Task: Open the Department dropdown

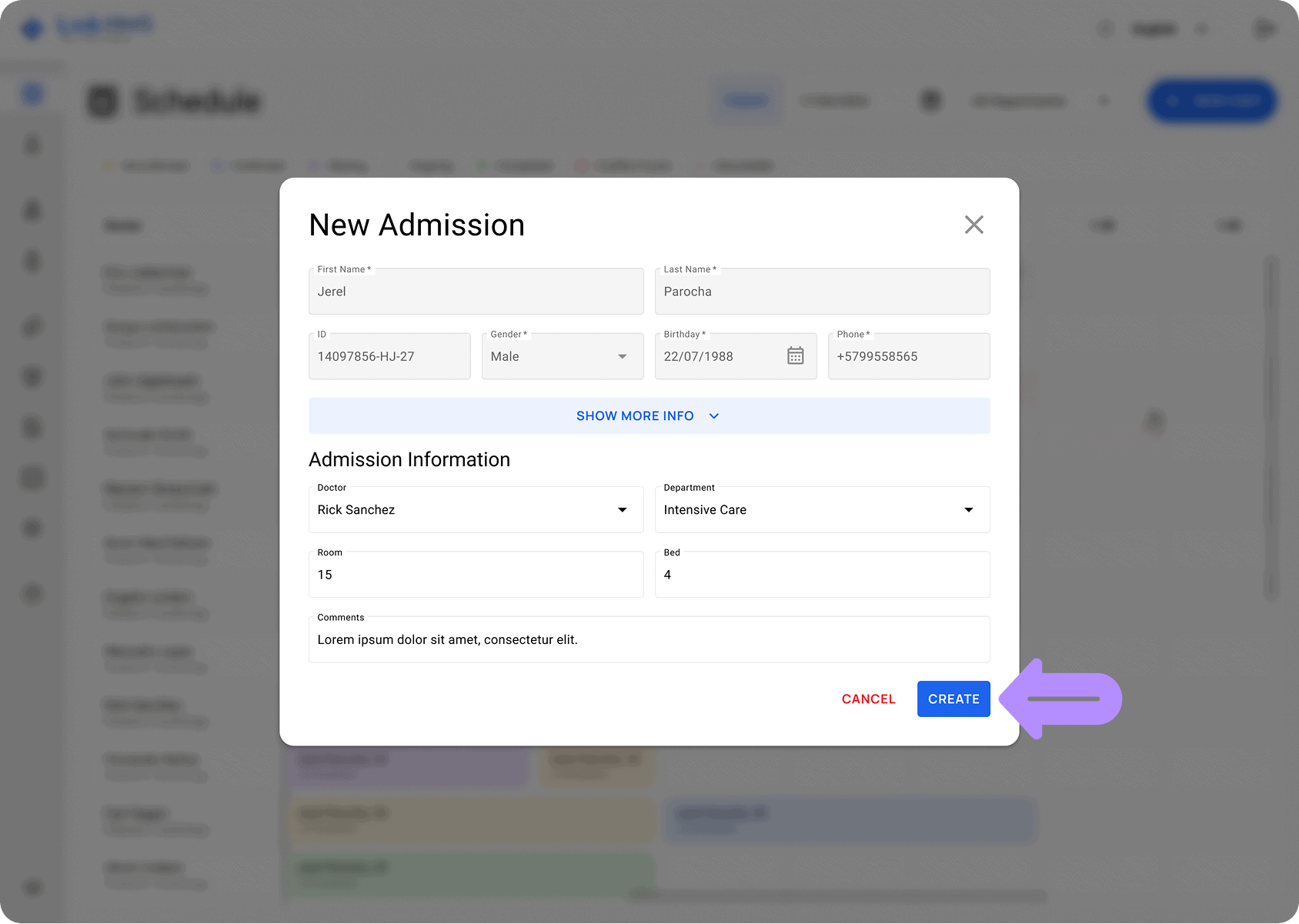Action: point(968,509)
